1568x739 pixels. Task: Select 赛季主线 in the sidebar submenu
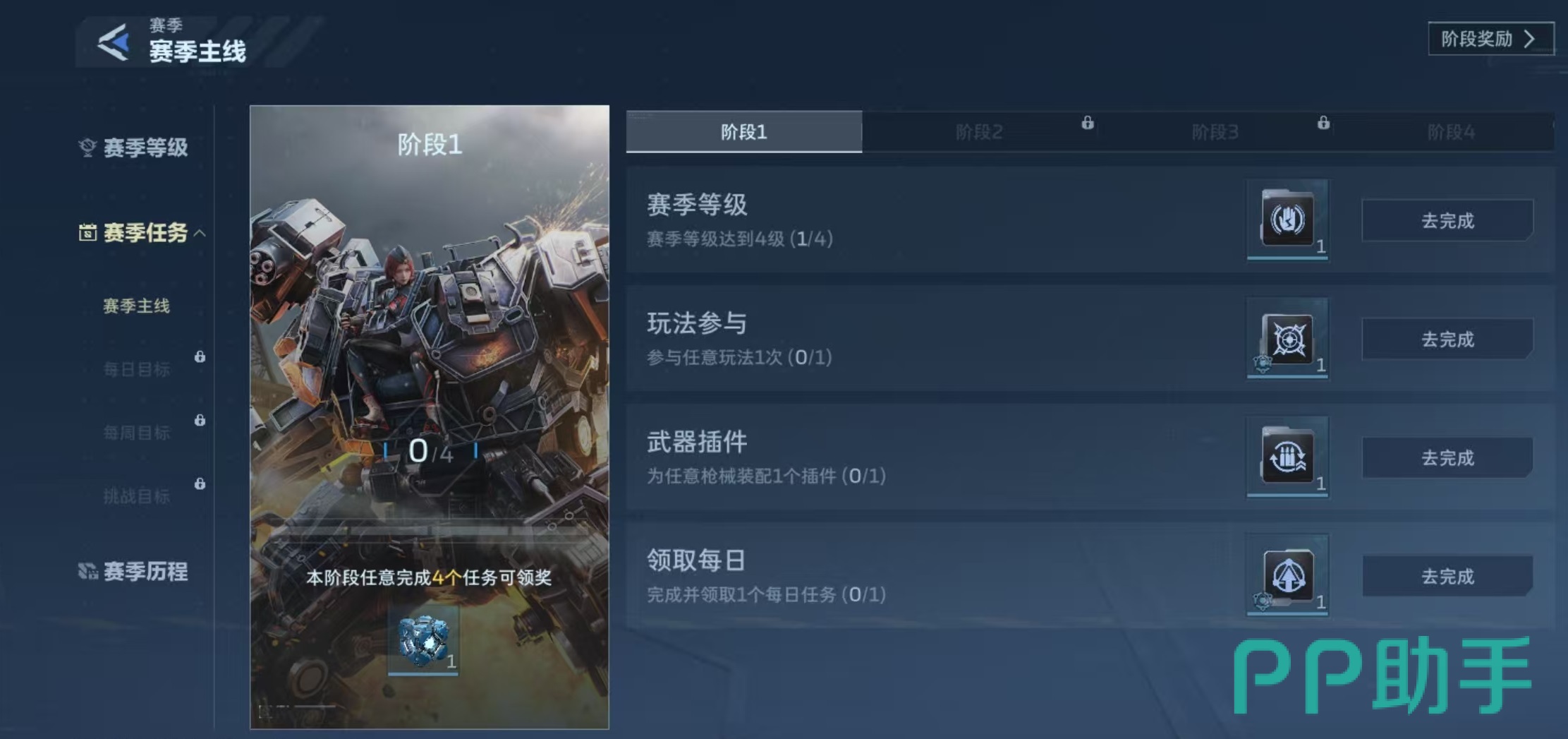137,306
